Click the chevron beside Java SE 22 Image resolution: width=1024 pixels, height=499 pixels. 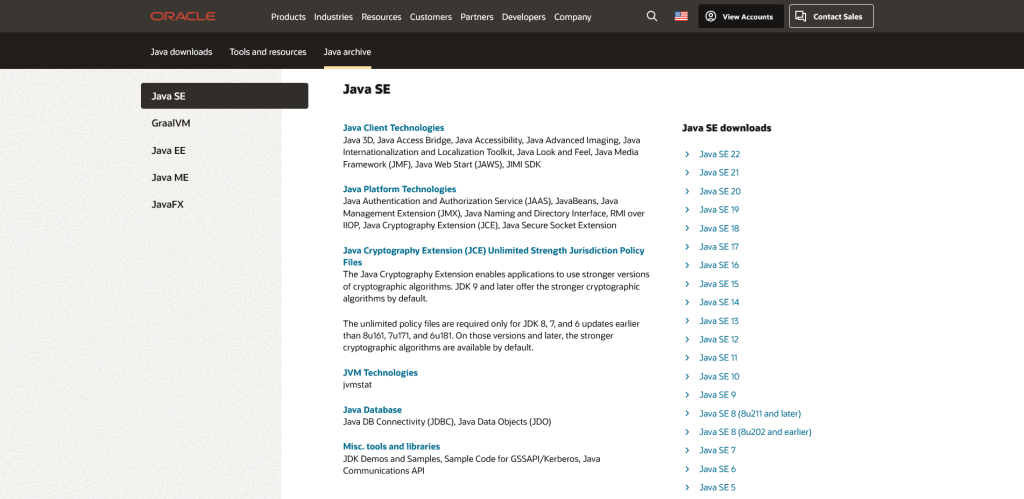click(687, 154)
